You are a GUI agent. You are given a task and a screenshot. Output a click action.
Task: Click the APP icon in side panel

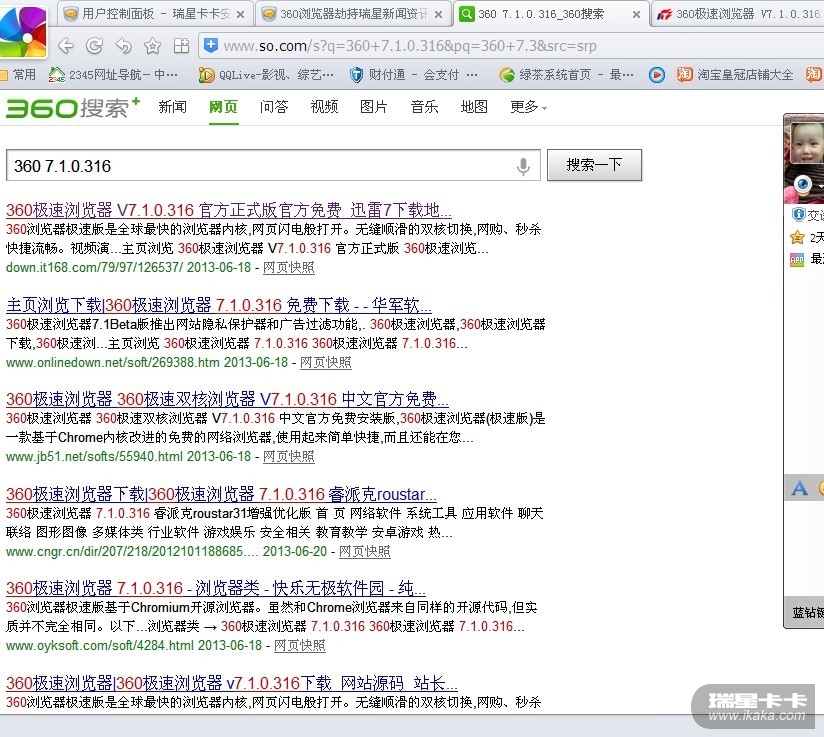[x=797, y=260]
